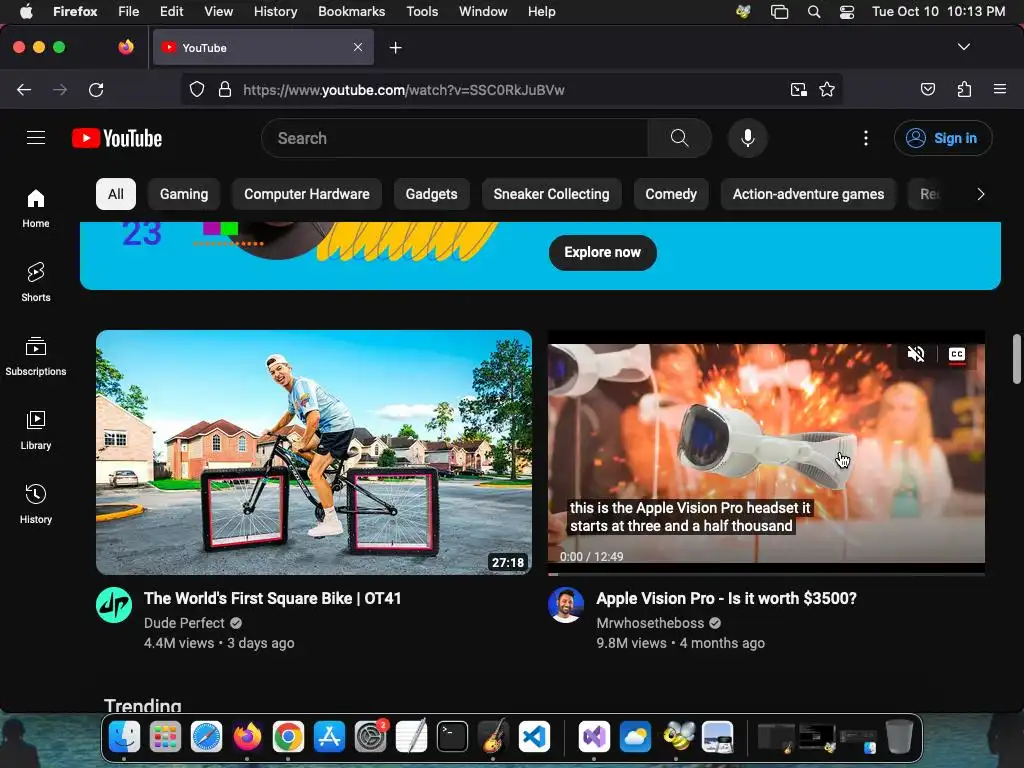Start voice search with microphone icon
This screenshot has width=1024, height=768.
748,138
